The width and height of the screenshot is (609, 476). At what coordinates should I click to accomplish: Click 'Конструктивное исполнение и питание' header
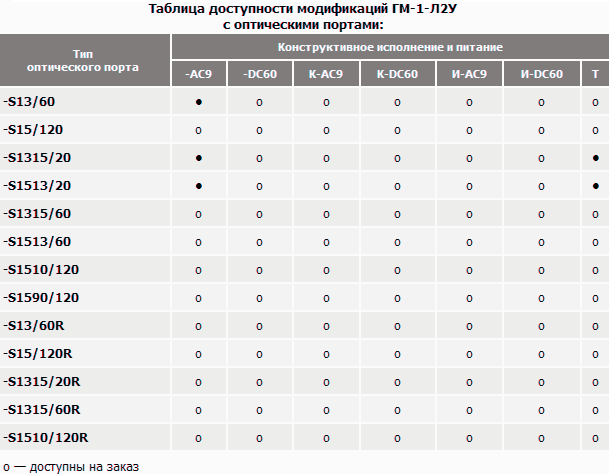tap(390, 47)
